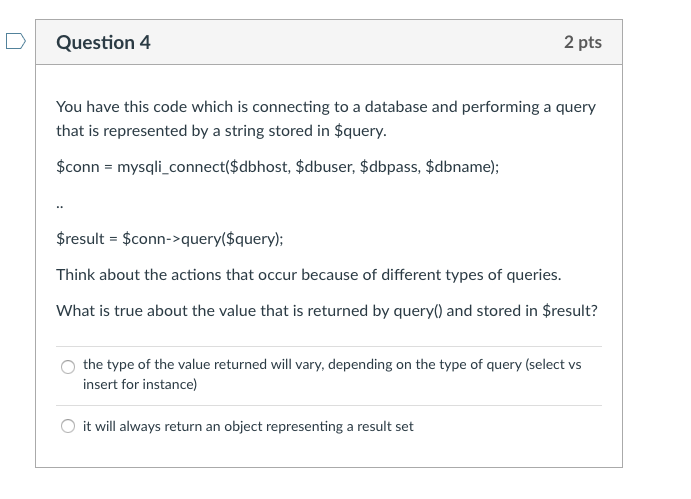Click the phrase "string stored in $query."
This screenshot has height=499, width=691.
[305, 131]
